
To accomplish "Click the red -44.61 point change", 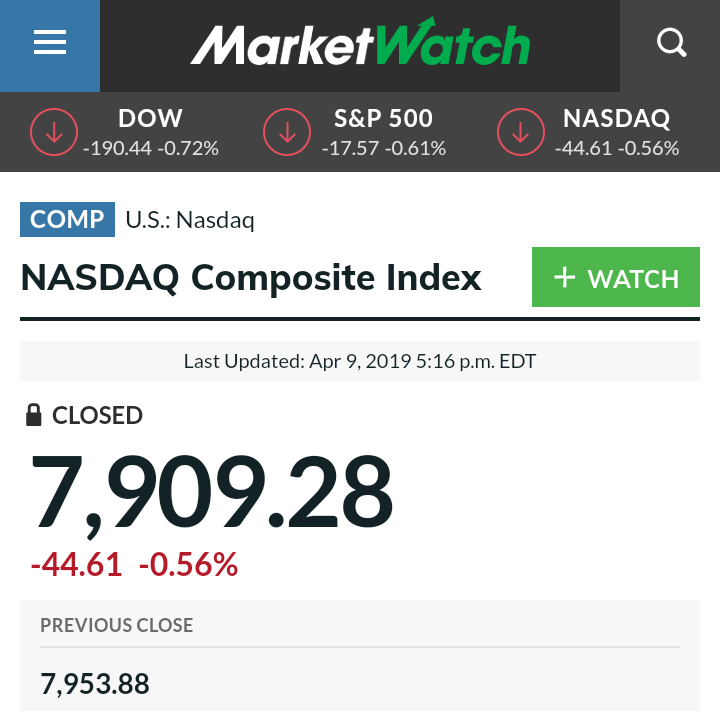I will [x=76, y=565].
